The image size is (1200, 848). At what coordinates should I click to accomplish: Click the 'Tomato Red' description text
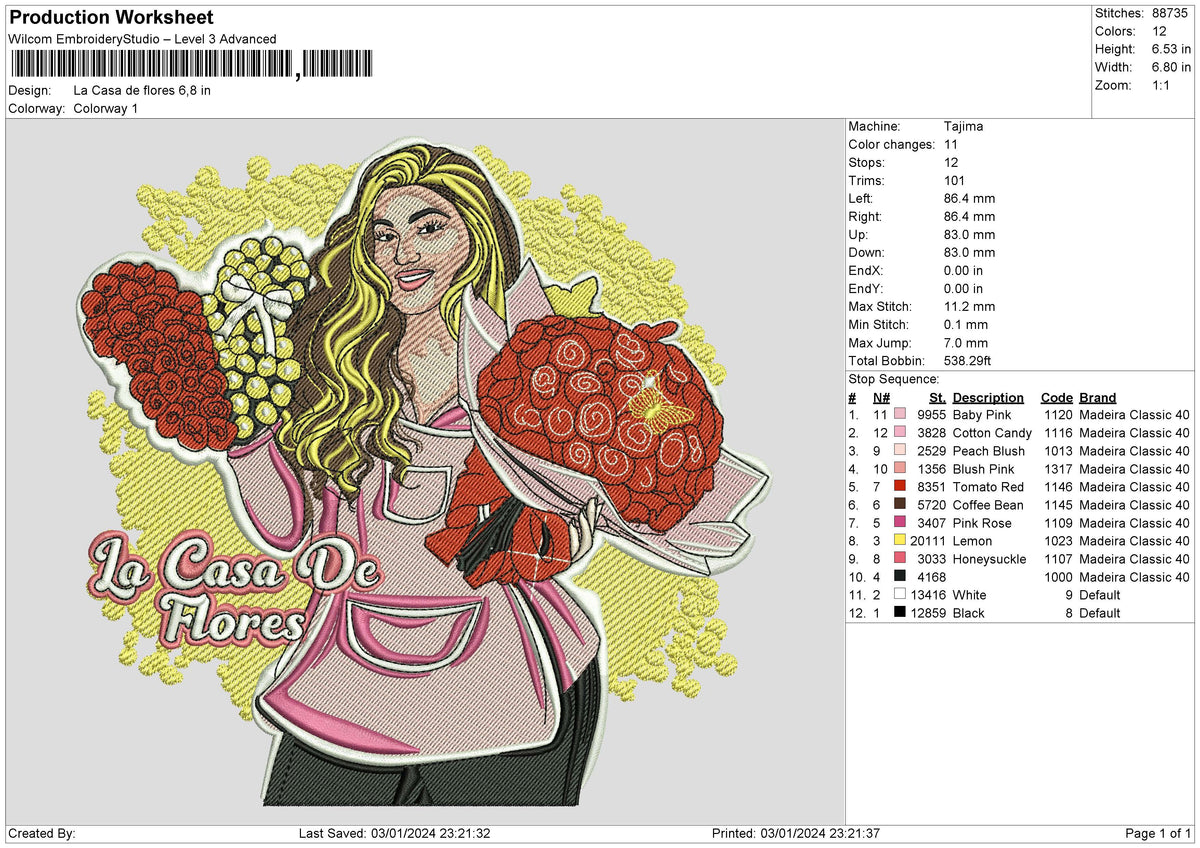[x=988, y=486]
